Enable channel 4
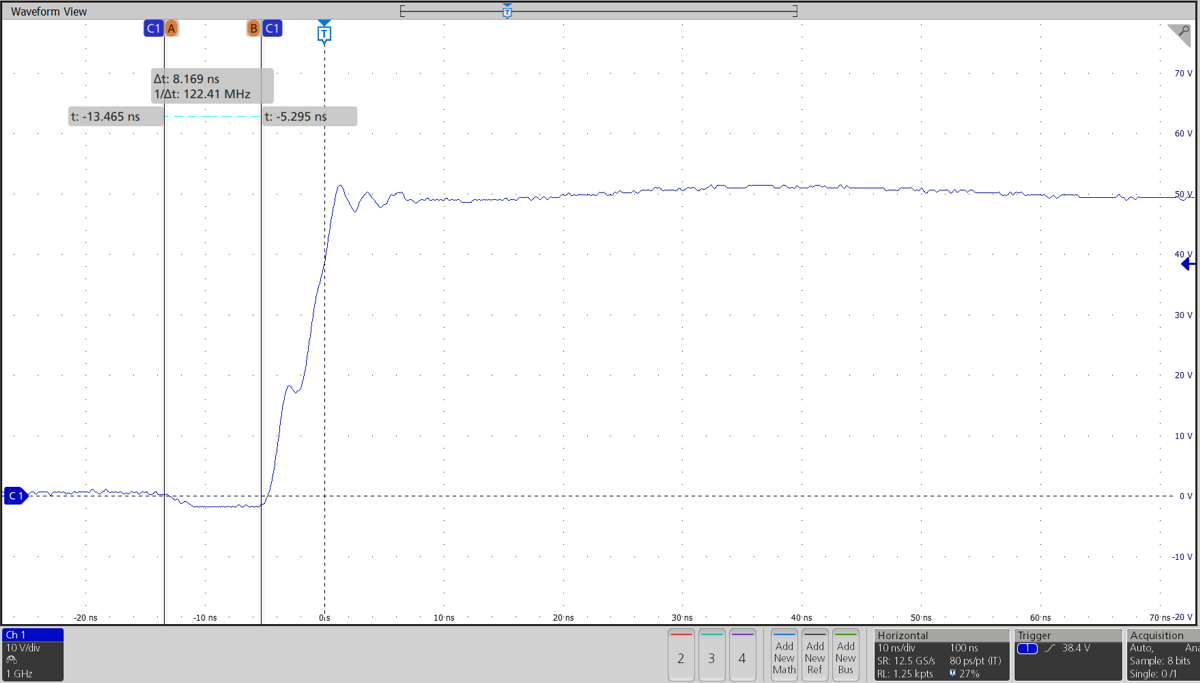Image resolution: width=1200 pixels, height=683 pixels. pyautogui.click(x=741, y=655)
